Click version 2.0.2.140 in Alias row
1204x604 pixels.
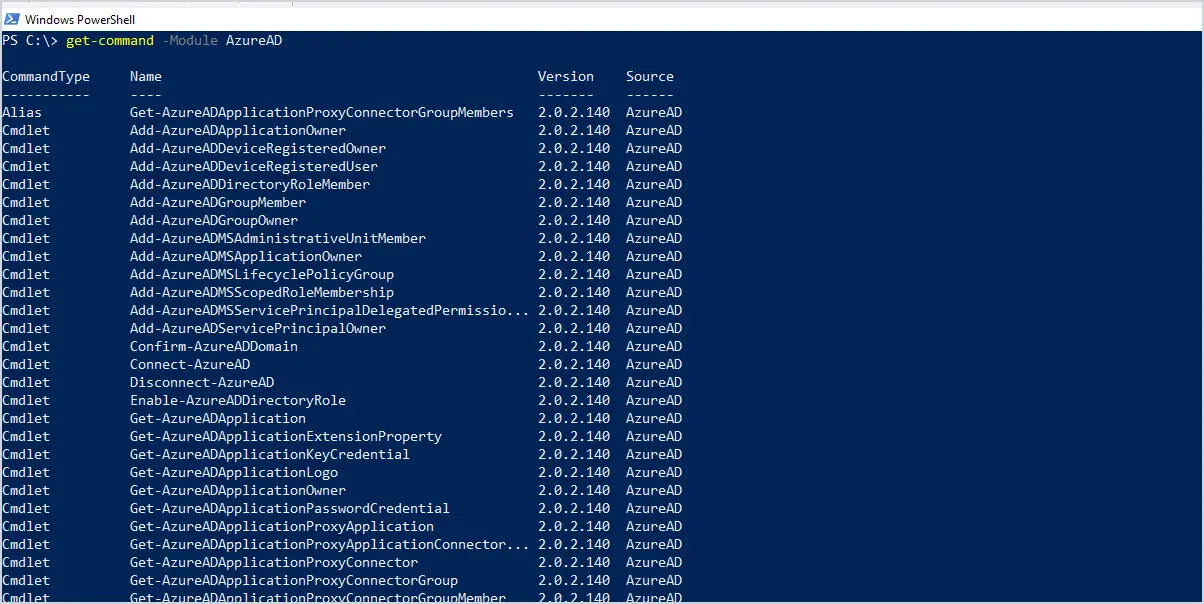click(x=574, y=112)
